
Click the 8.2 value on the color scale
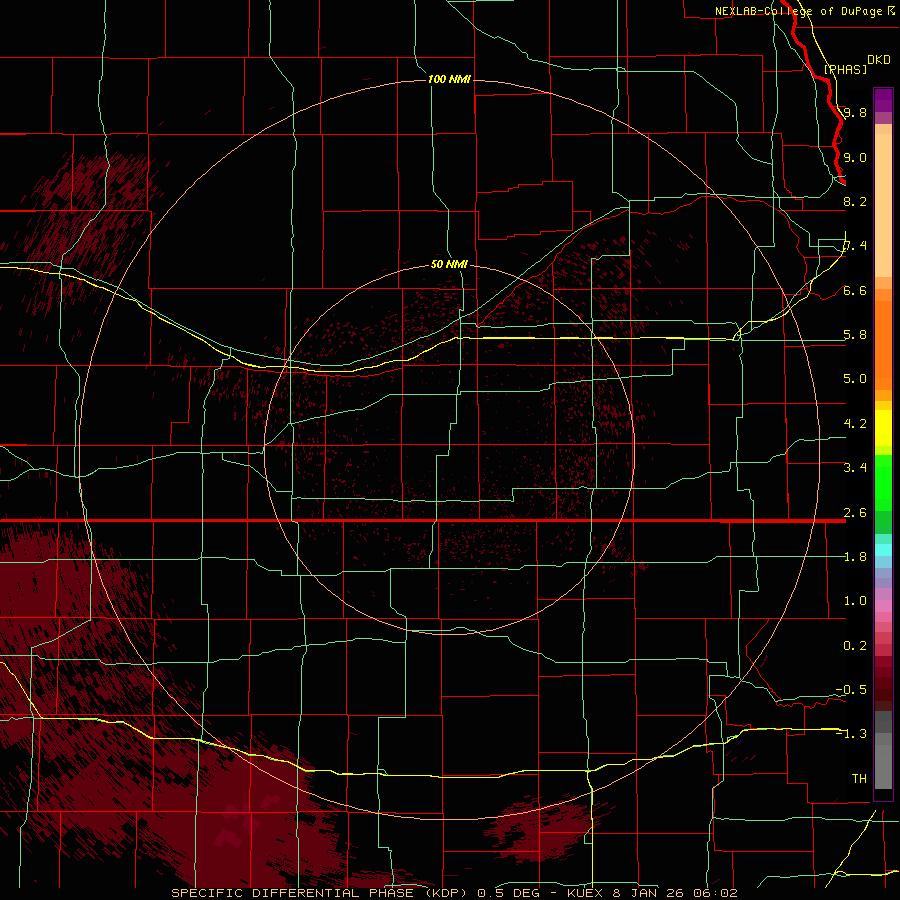[x=855, y=201]
